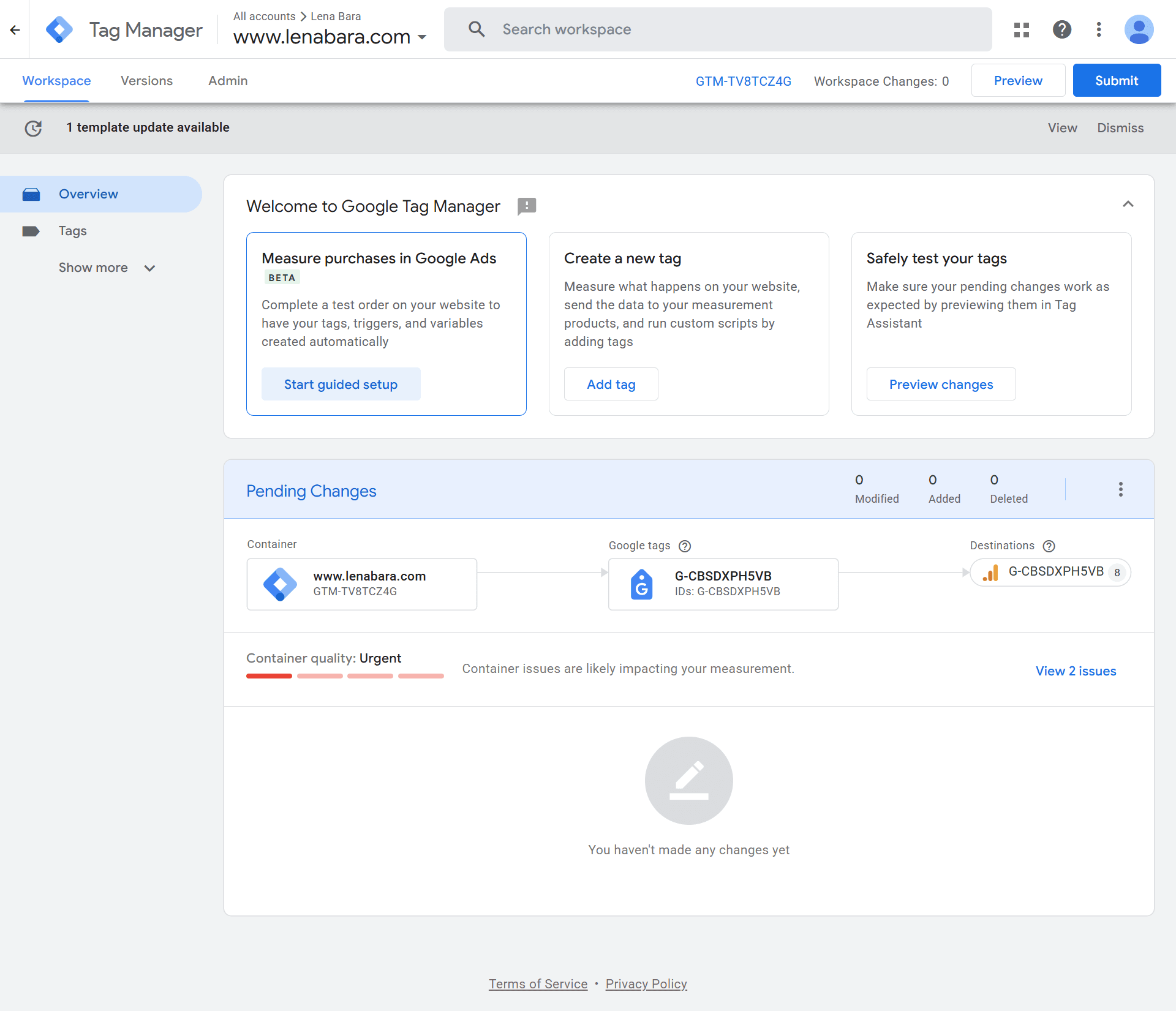Click the Pending Changes heading
Image resolution: width=1176 pixels, height=1011 pixels.
point(311,491)
